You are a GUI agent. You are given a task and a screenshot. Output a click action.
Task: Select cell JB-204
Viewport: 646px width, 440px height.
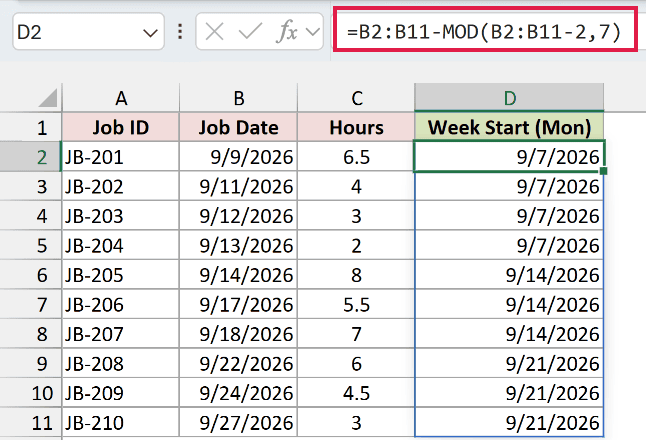pyautogui.click(x=121, y=246)
